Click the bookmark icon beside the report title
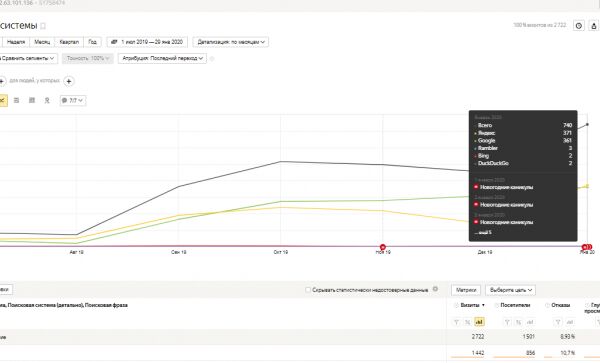 (43, 26)
